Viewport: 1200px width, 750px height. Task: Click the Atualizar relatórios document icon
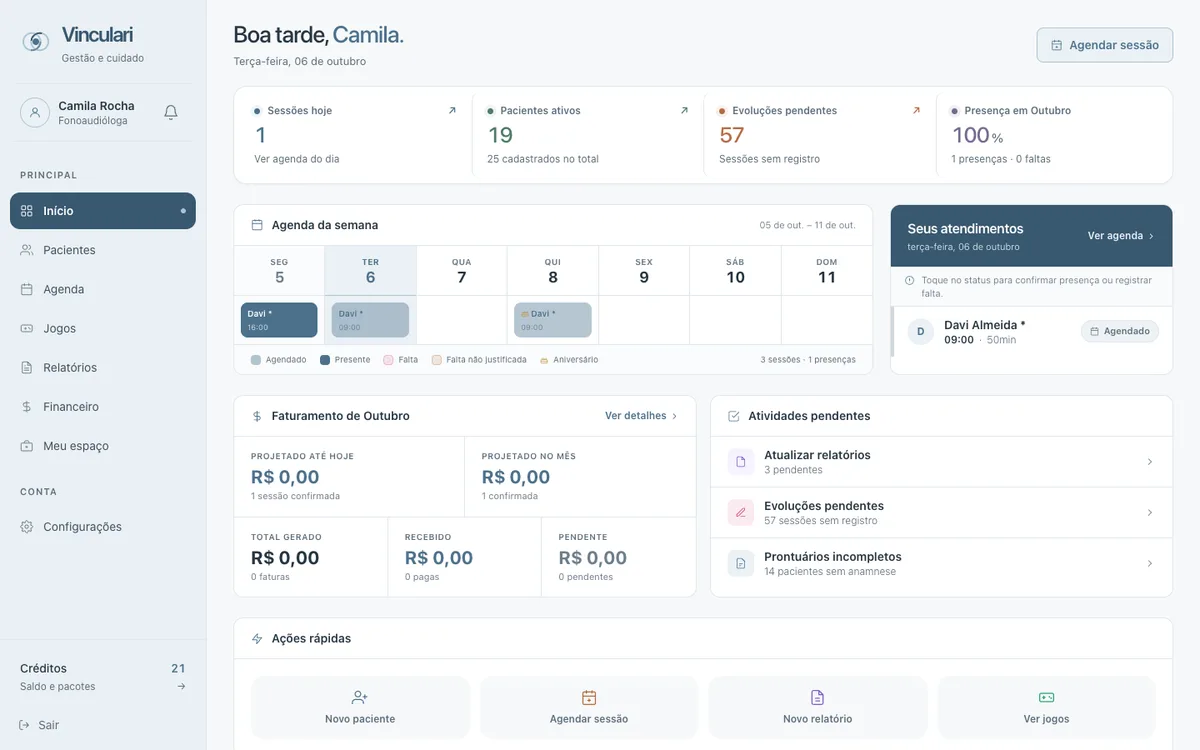pyautogui.click(x=741, y=462)
